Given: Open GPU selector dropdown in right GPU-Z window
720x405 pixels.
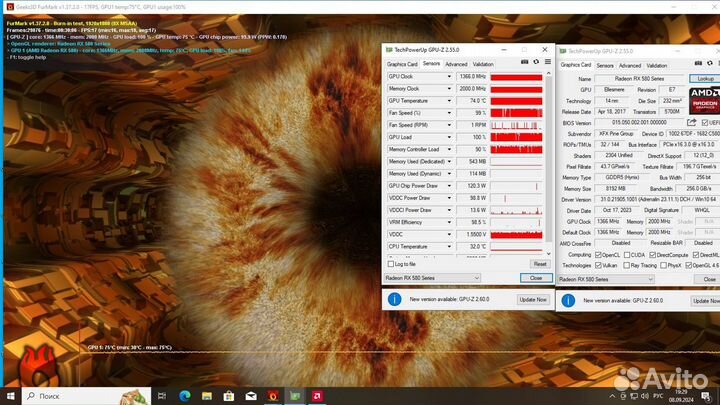Looking at the screenshot, I should (606, 279).
